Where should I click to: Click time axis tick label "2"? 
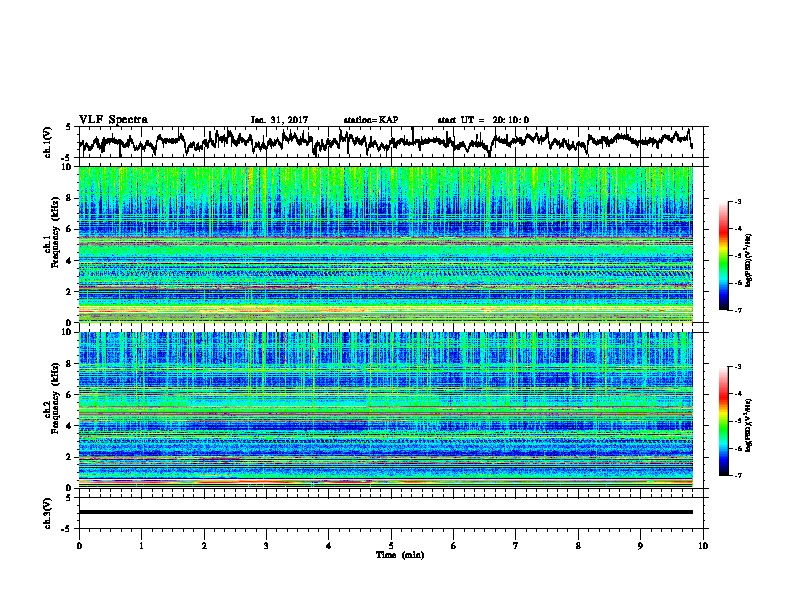pyautogui.click(x=204, y=546)
